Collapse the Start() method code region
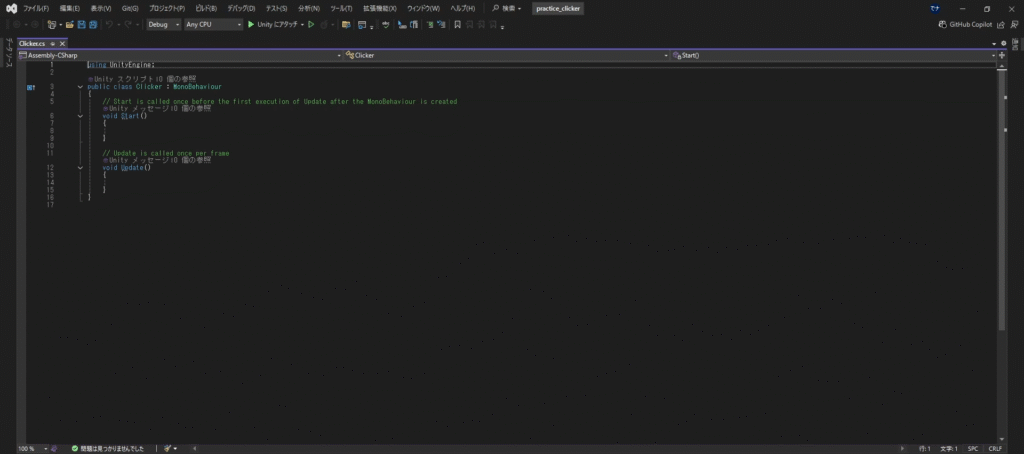This screenshot has width=1024, height=454. [x=80, y=116]
